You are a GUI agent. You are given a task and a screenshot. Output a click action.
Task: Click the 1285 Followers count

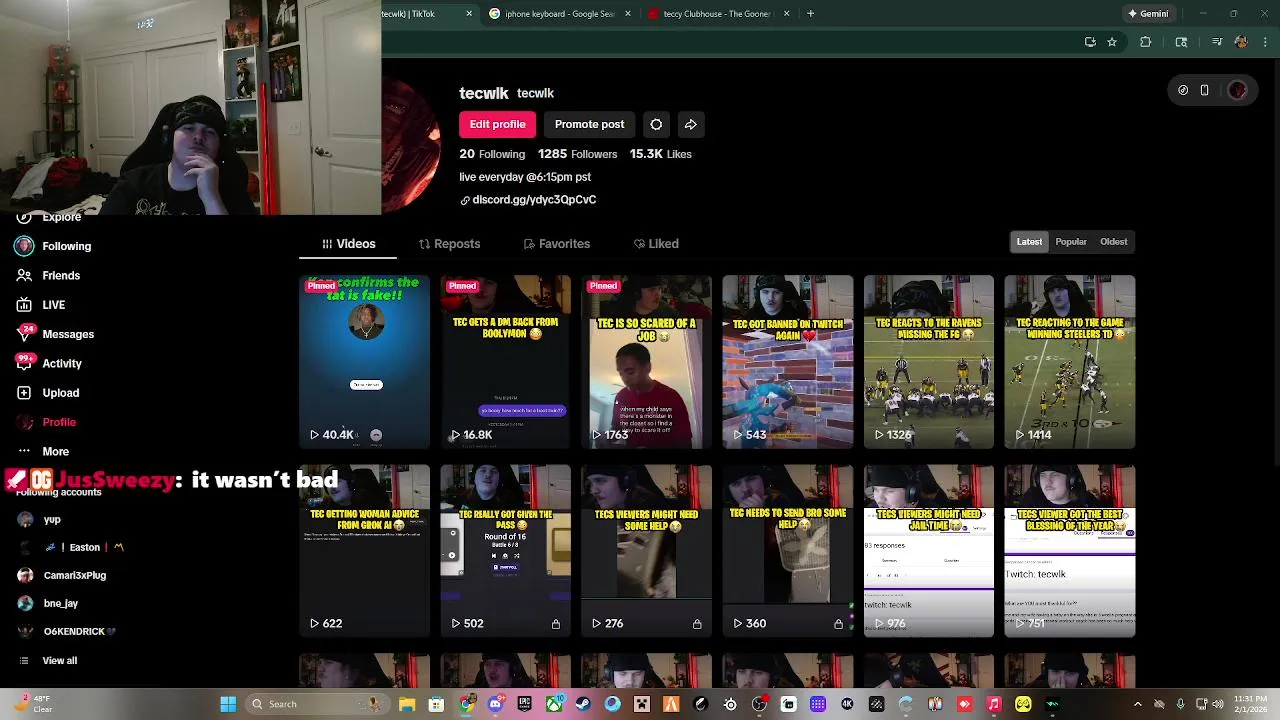coord(577,154)
